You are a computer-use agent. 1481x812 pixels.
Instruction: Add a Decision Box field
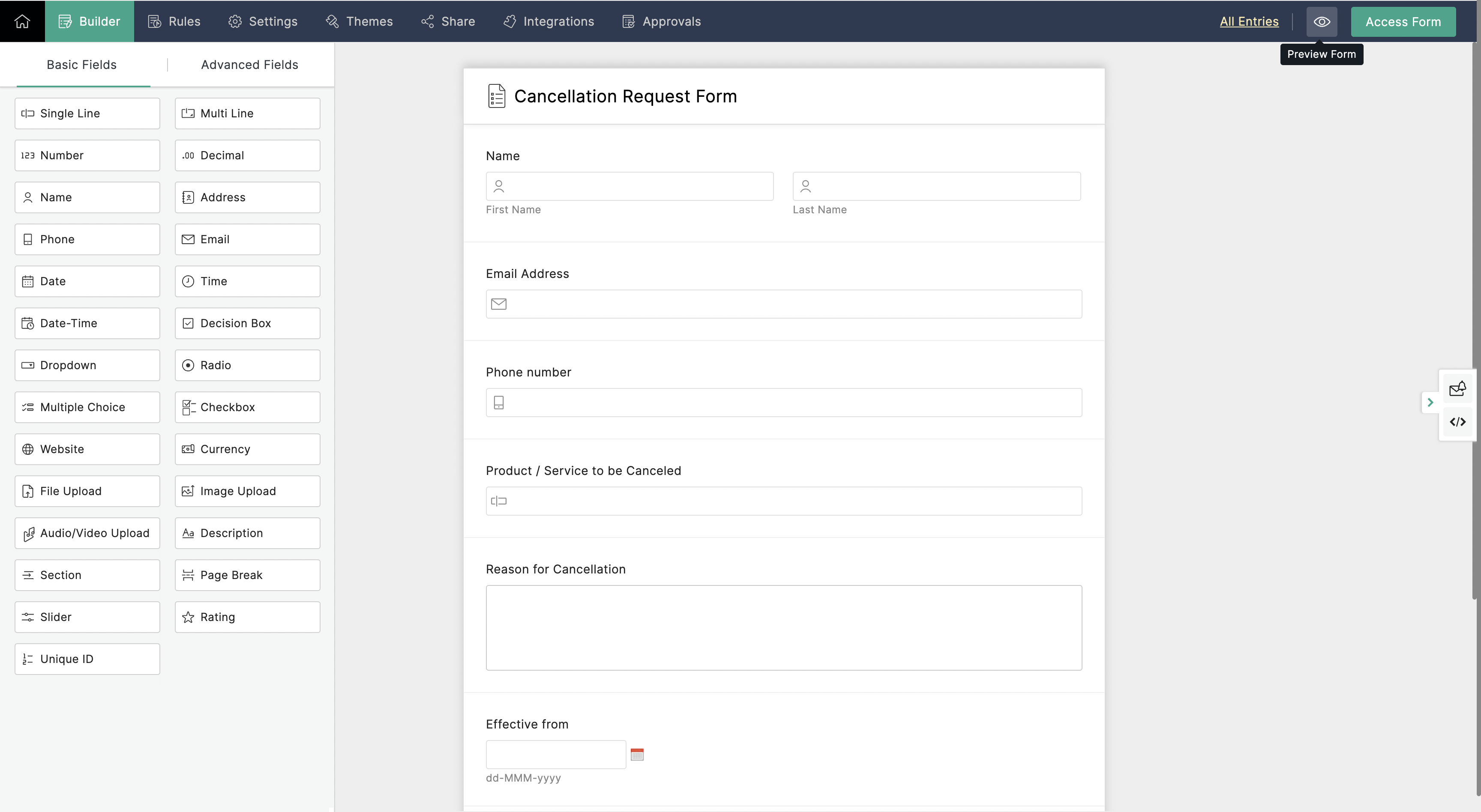247,323
